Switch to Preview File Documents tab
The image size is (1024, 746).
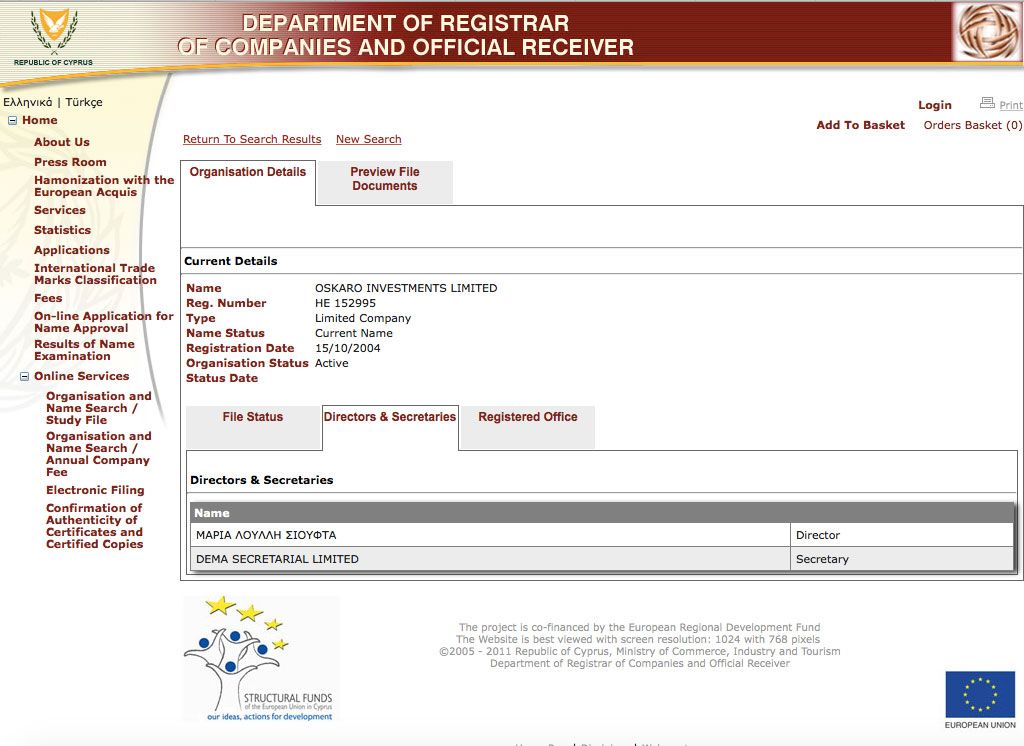385,179
